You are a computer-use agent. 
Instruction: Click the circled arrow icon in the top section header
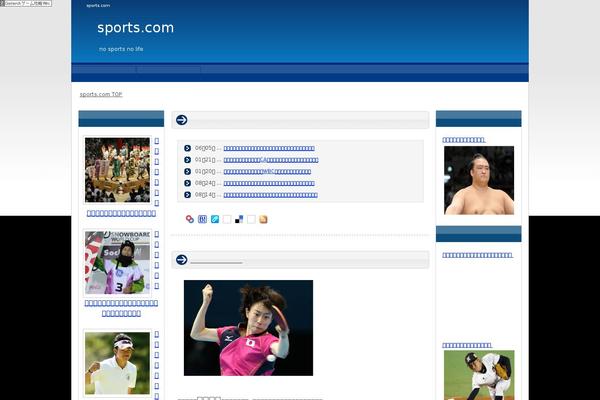pos(182,120)
